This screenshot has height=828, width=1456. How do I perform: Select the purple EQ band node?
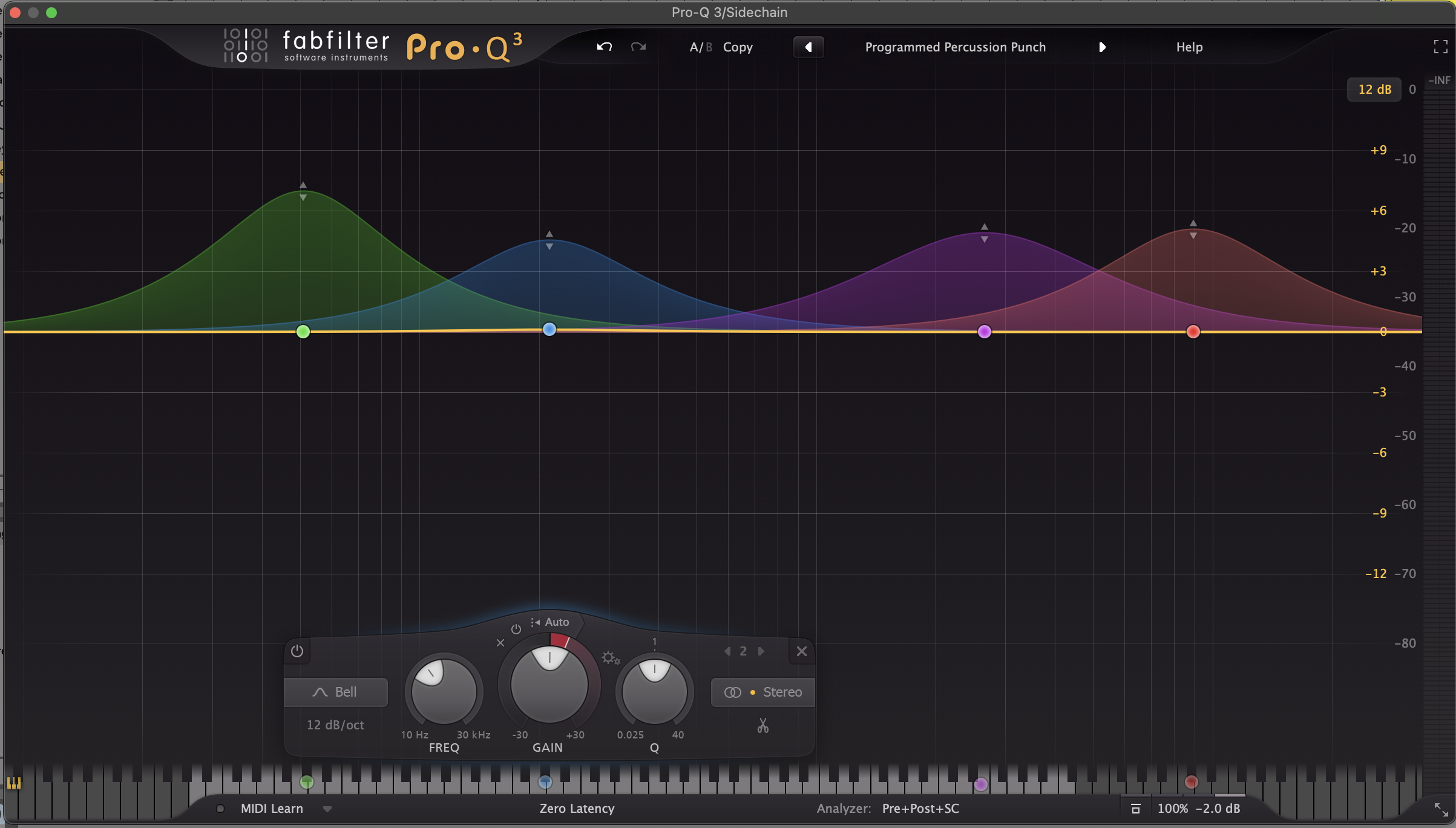pos(985,331)
